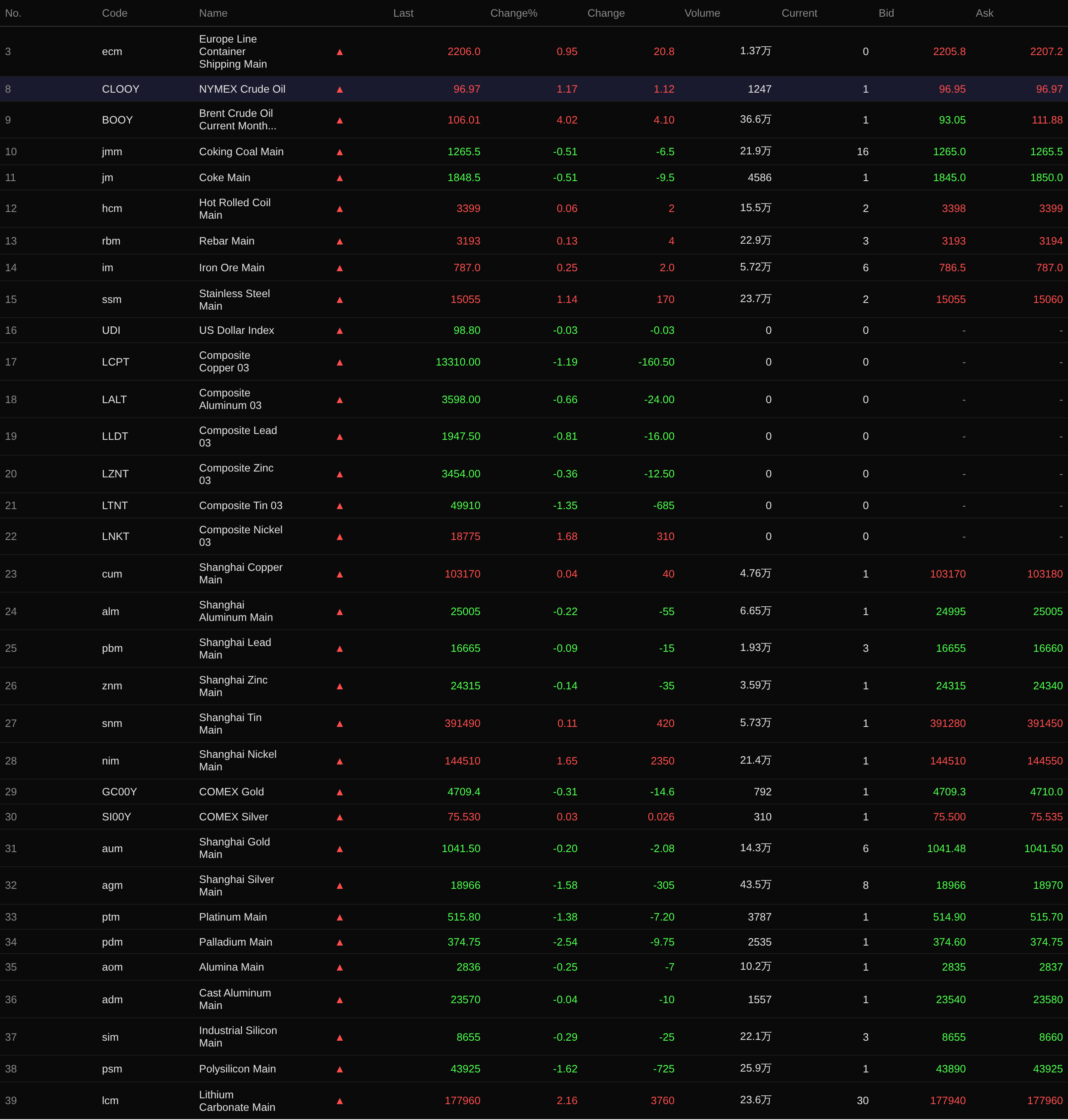This screenshot has height=1120, width=1068.
Task: Click triangle icon next to Iron Ore Main
Action: pos(339,267)
